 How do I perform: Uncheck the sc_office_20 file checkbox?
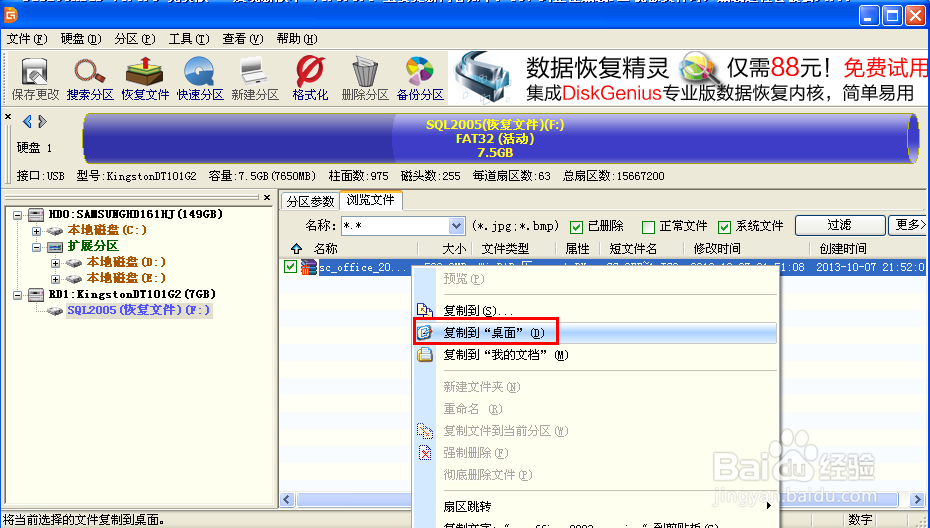[x=290, y=266]
